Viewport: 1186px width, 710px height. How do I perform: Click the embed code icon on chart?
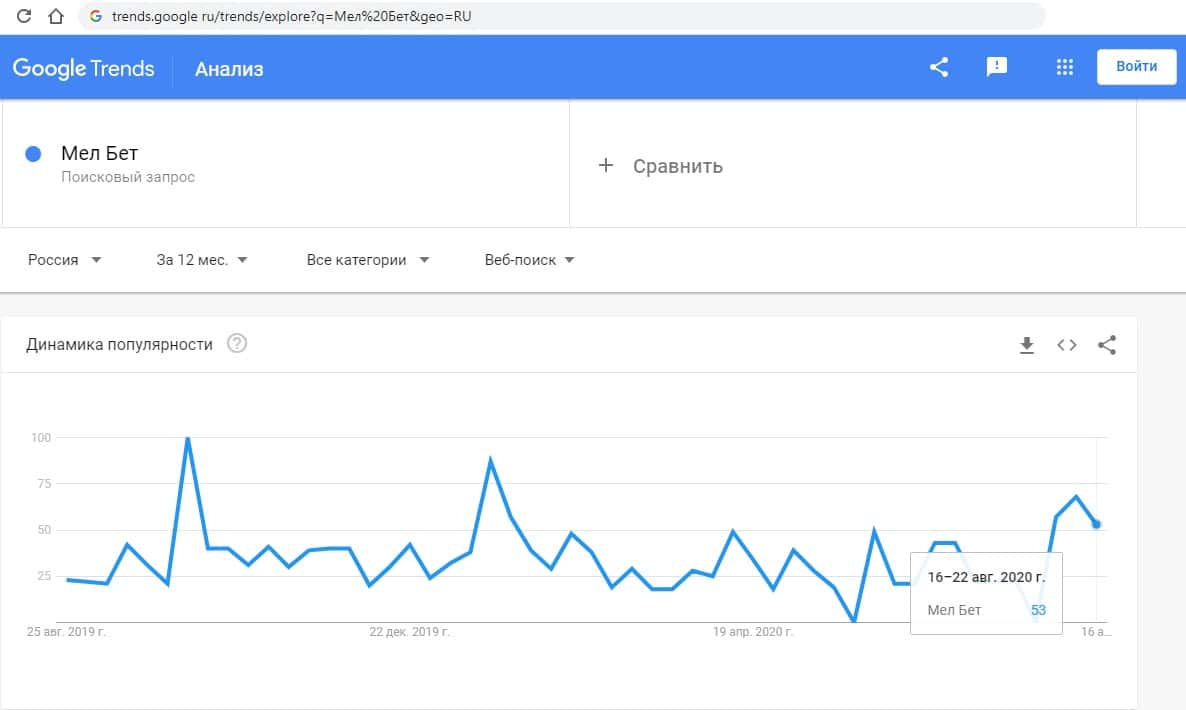(1066, 345)
